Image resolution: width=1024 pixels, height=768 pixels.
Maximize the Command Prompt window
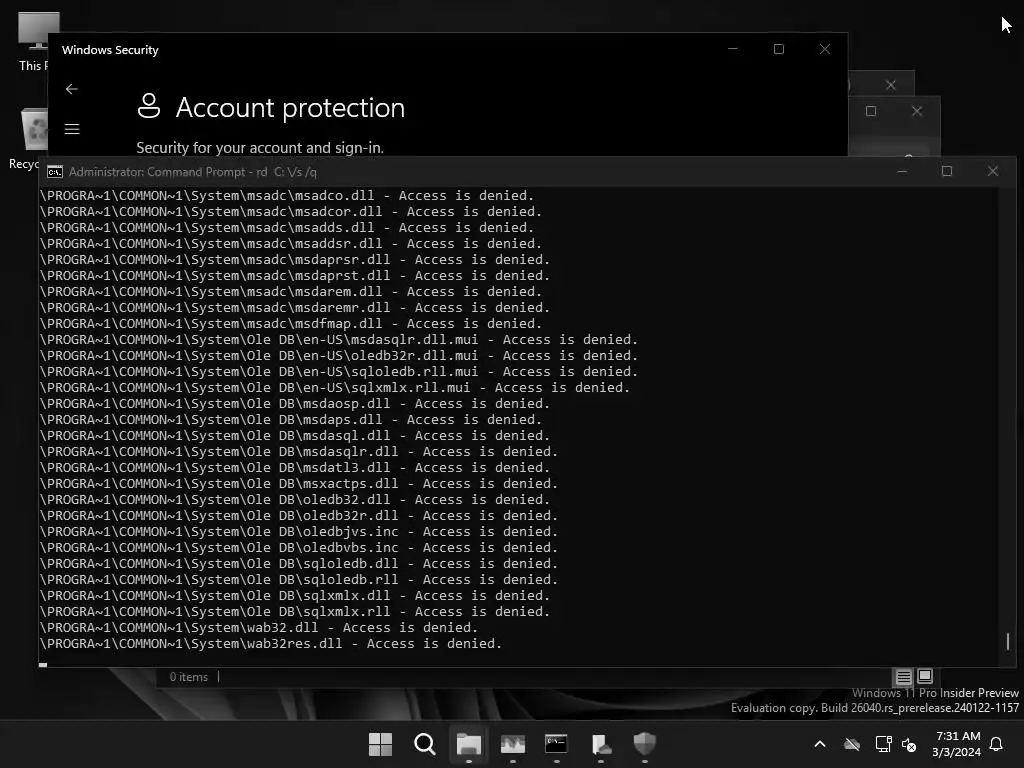[947, 171]
